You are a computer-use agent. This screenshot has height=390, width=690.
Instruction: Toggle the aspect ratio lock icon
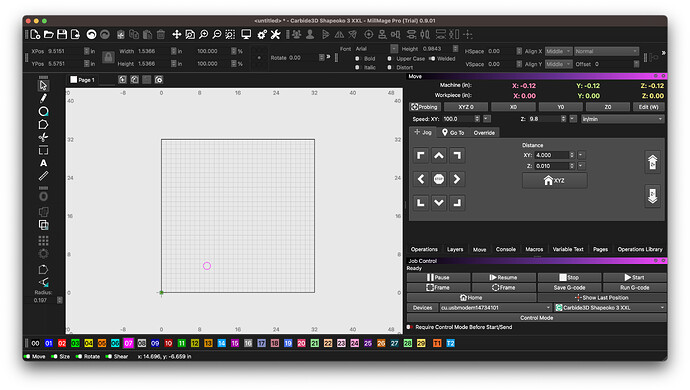(x=108, y=57)
